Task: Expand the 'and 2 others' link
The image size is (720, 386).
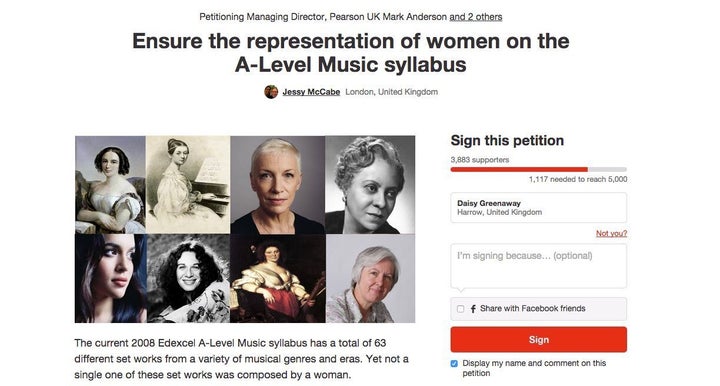Action: click(x=476, y=17)
